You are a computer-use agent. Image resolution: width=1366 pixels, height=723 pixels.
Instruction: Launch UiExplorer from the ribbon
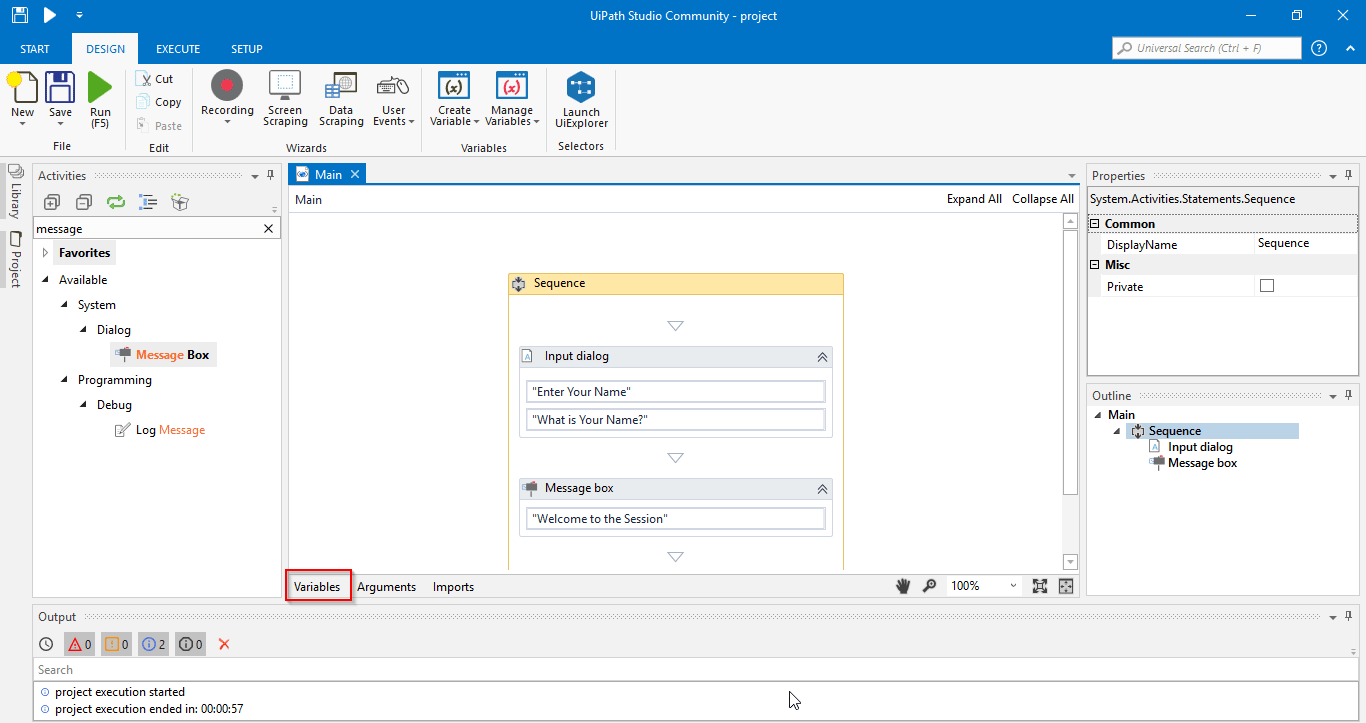[x=581, y=90]
